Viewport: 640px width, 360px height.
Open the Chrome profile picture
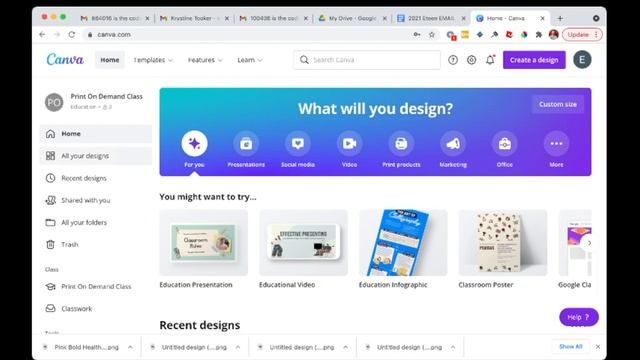[x=553, y=35]
